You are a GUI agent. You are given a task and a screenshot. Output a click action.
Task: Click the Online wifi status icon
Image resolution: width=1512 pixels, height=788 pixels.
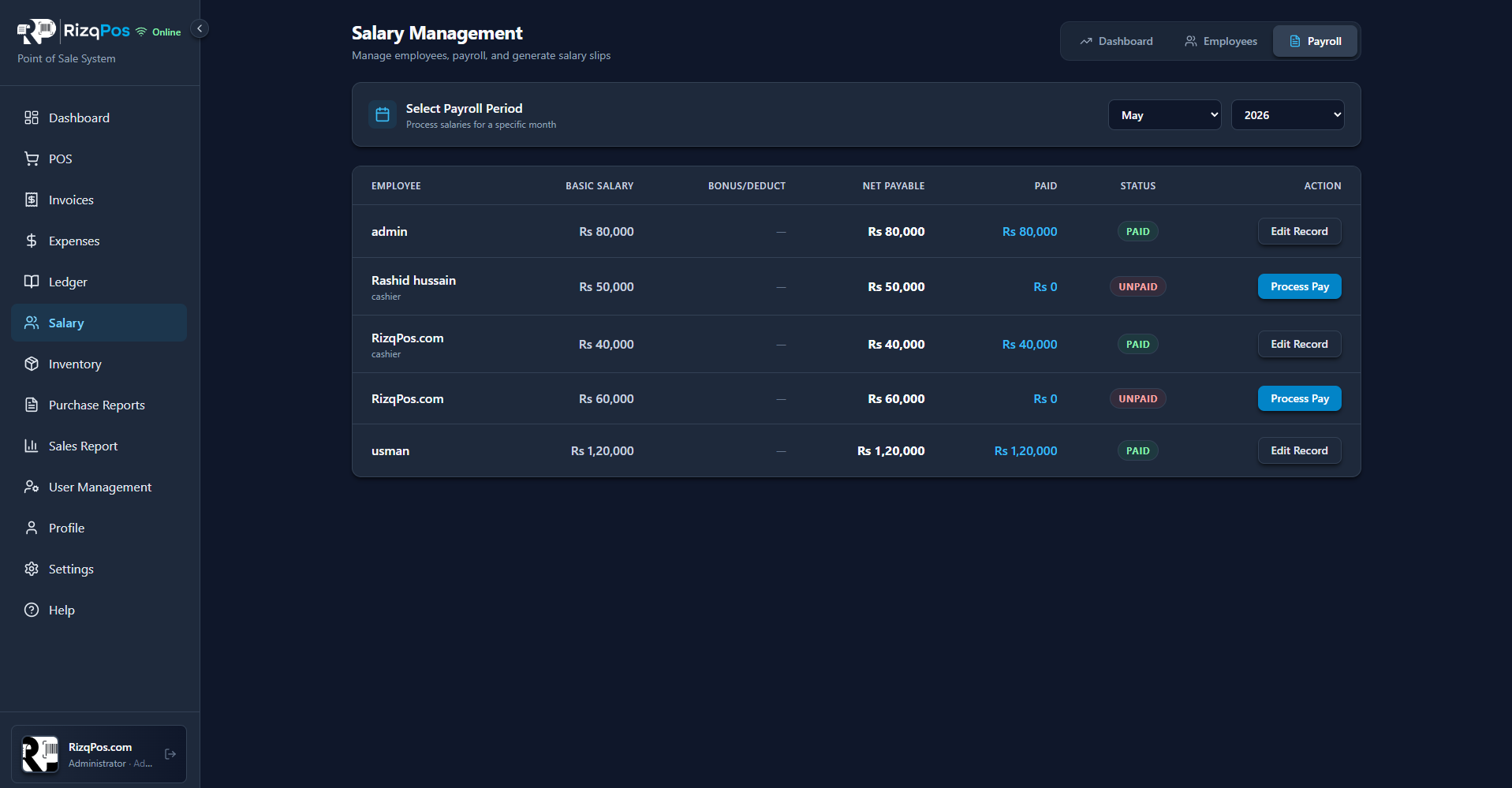pos(141,32)
